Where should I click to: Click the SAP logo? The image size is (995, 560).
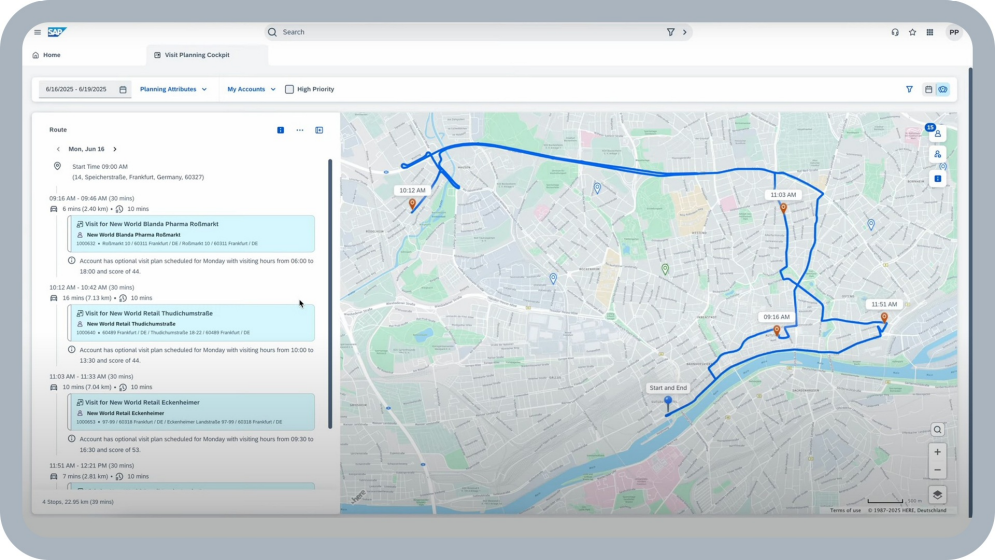point(56,32)
